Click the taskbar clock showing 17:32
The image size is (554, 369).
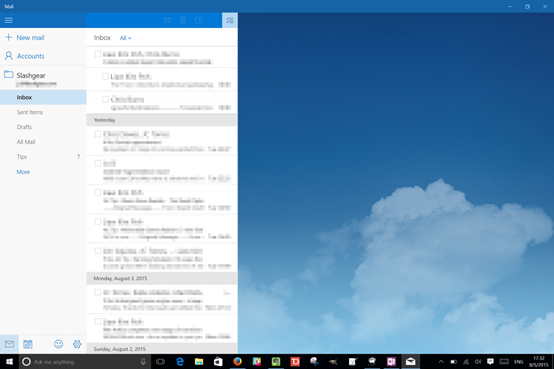coord(538,362)
